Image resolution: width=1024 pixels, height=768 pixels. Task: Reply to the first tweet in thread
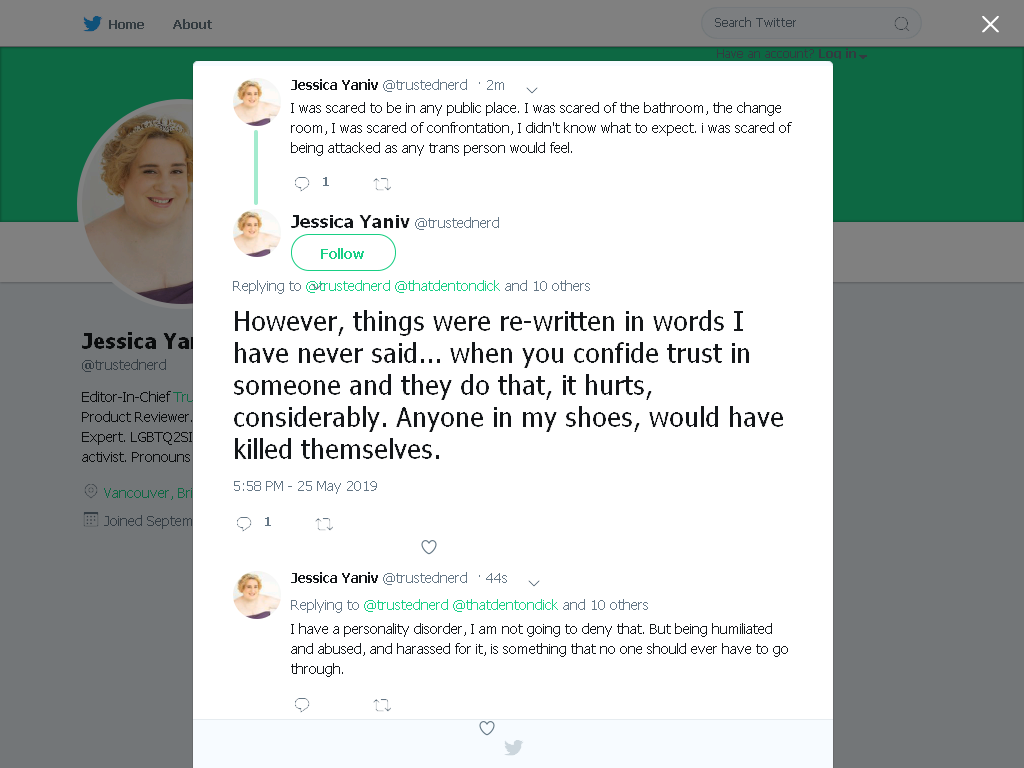302,184
